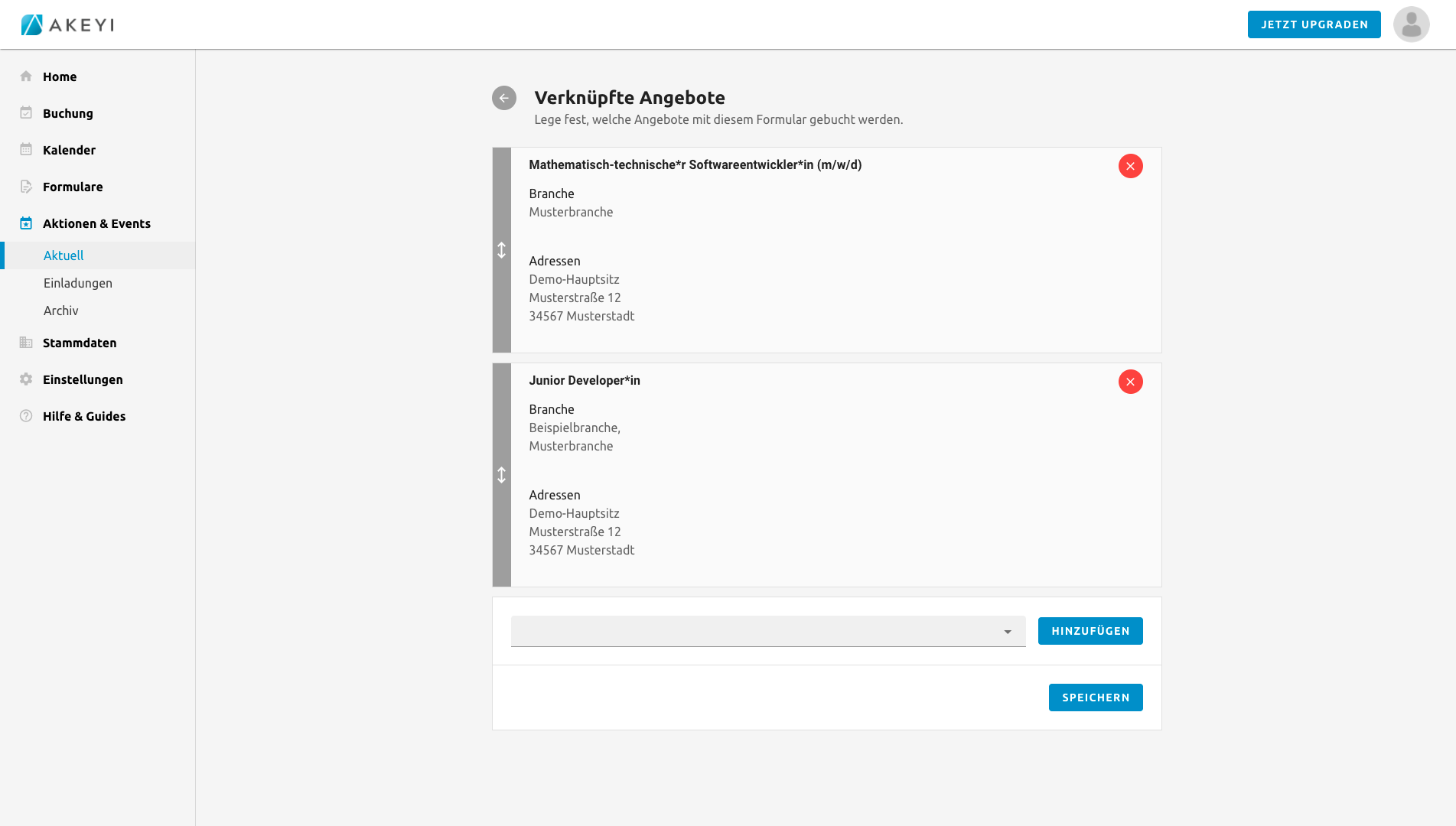Screen dimensions: 1456x826
Task: Go to Aktuell in the sidebar
Action: coord(64,255)
